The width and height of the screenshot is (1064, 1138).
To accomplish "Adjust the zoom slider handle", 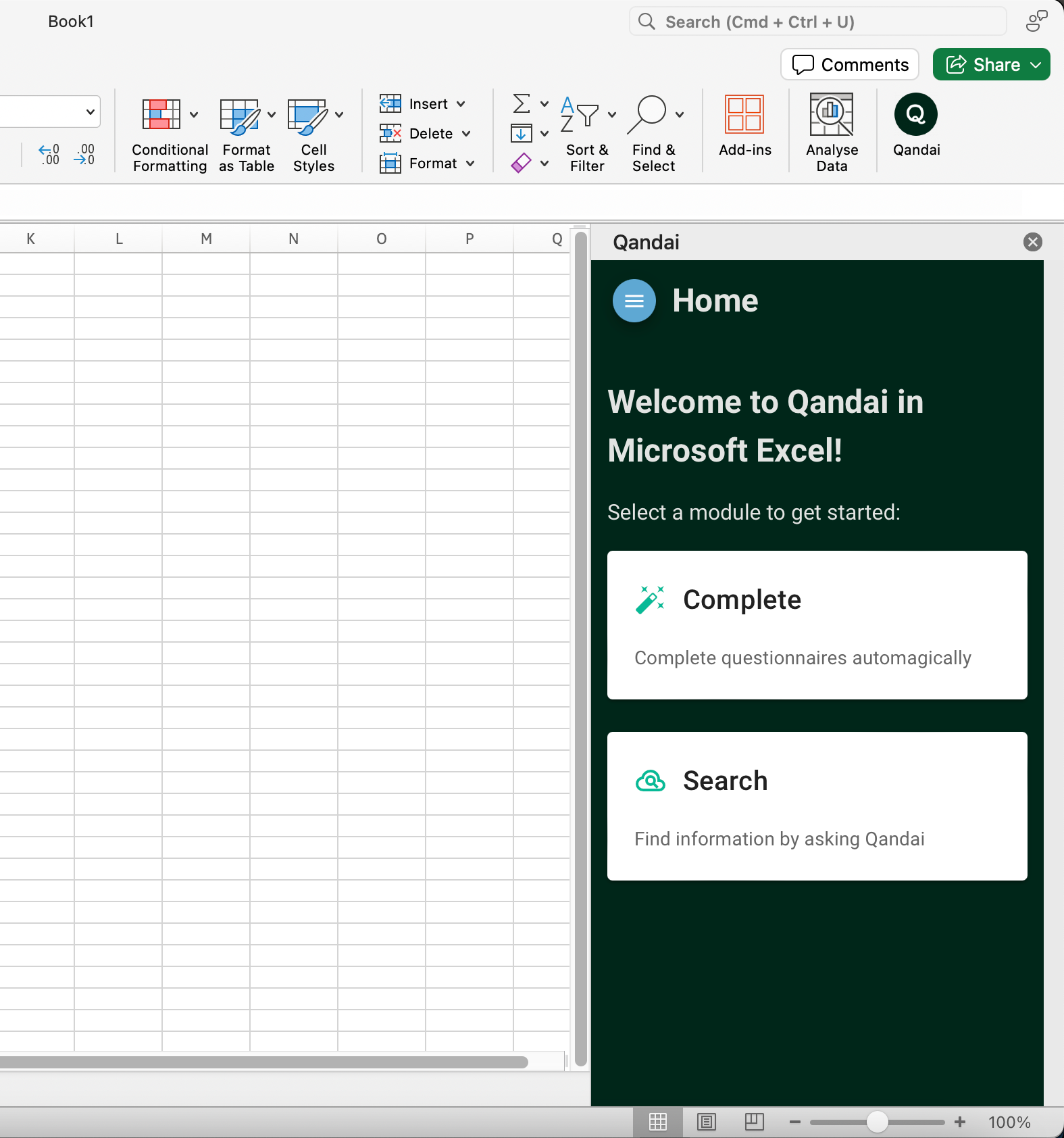I will tap(877, 1122).
